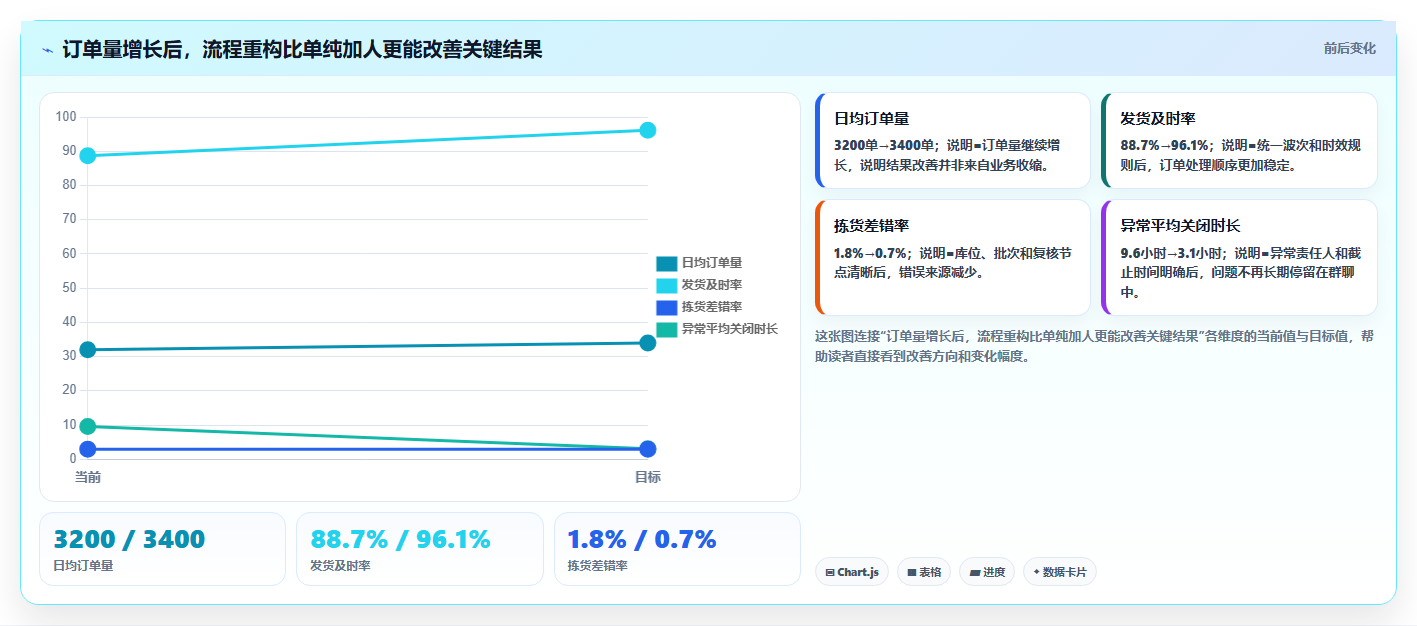1417x626 pixels.
Task: Click the 日均订单量 data point at 当前
Action: [88, 349]
